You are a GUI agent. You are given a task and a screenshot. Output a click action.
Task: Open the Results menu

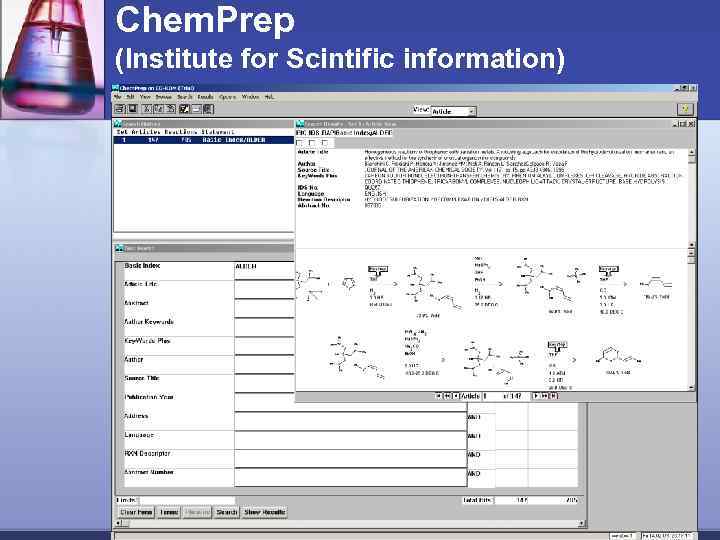click(206, 97)
